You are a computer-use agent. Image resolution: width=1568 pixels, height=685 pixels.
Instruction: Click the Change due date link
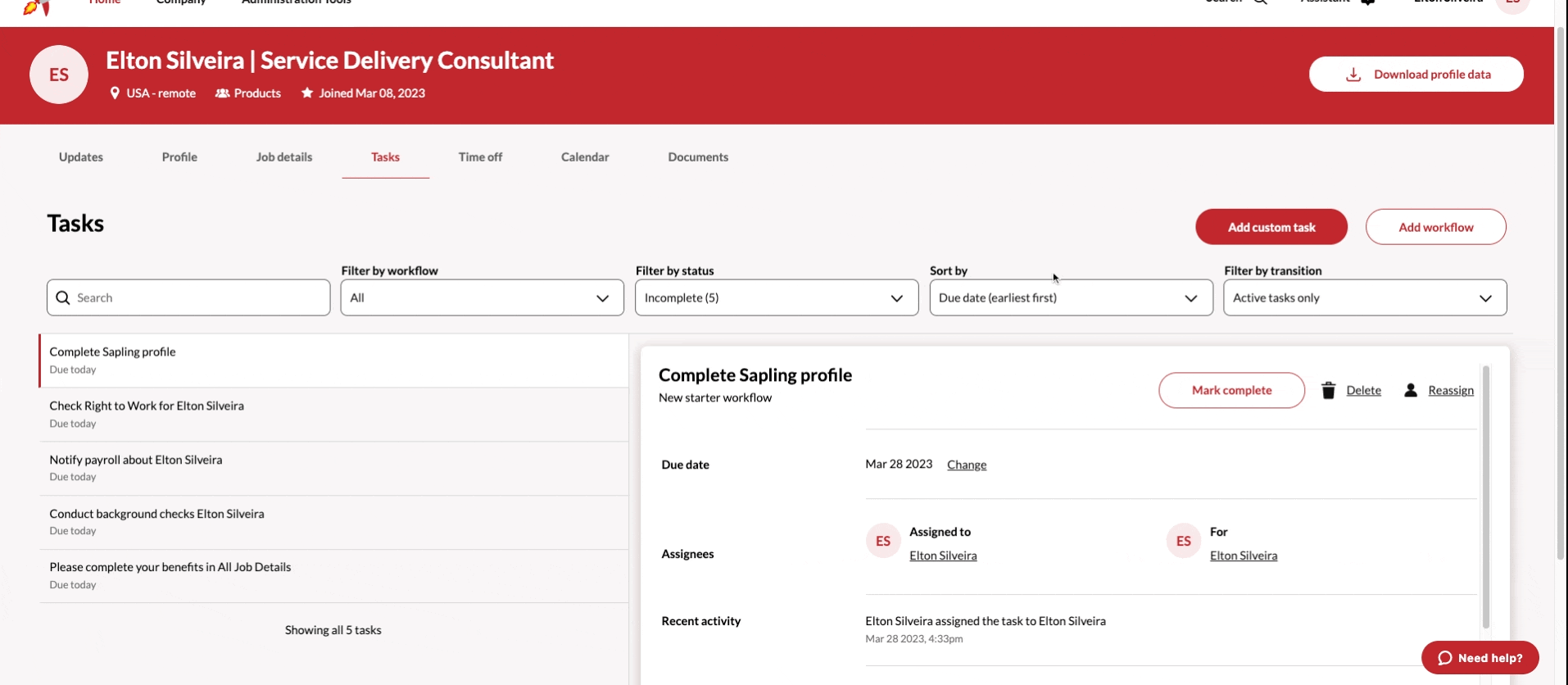[x=967, y=465]
